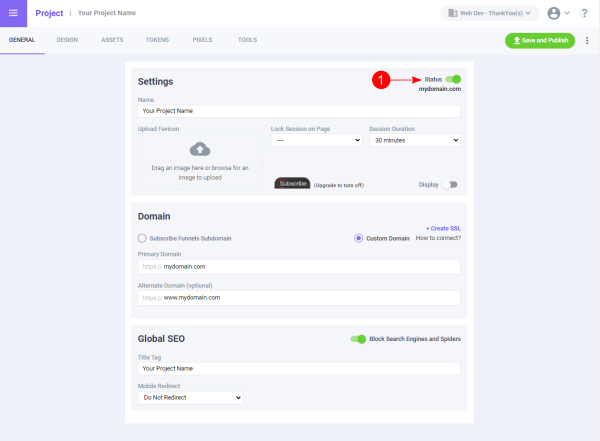
Task: Click the Subscribe badge logo
Action: point(293,184)
